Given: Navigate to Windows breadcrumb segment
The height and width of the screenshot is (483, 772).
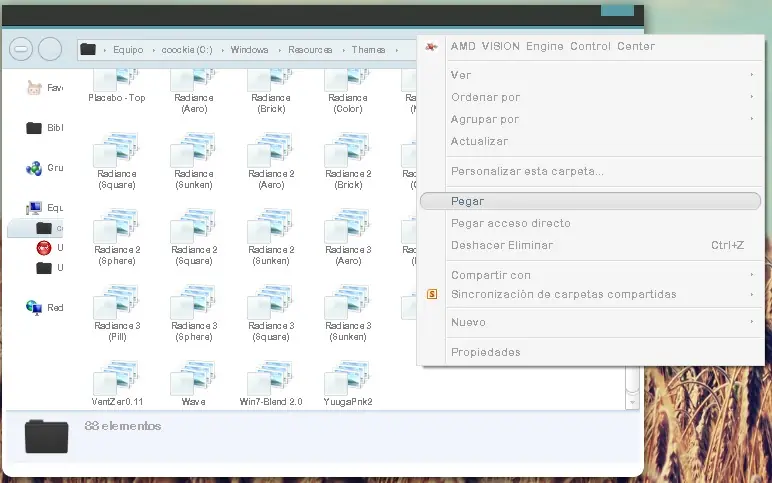Looking at the screenshot, I should (x=249, y=50).
